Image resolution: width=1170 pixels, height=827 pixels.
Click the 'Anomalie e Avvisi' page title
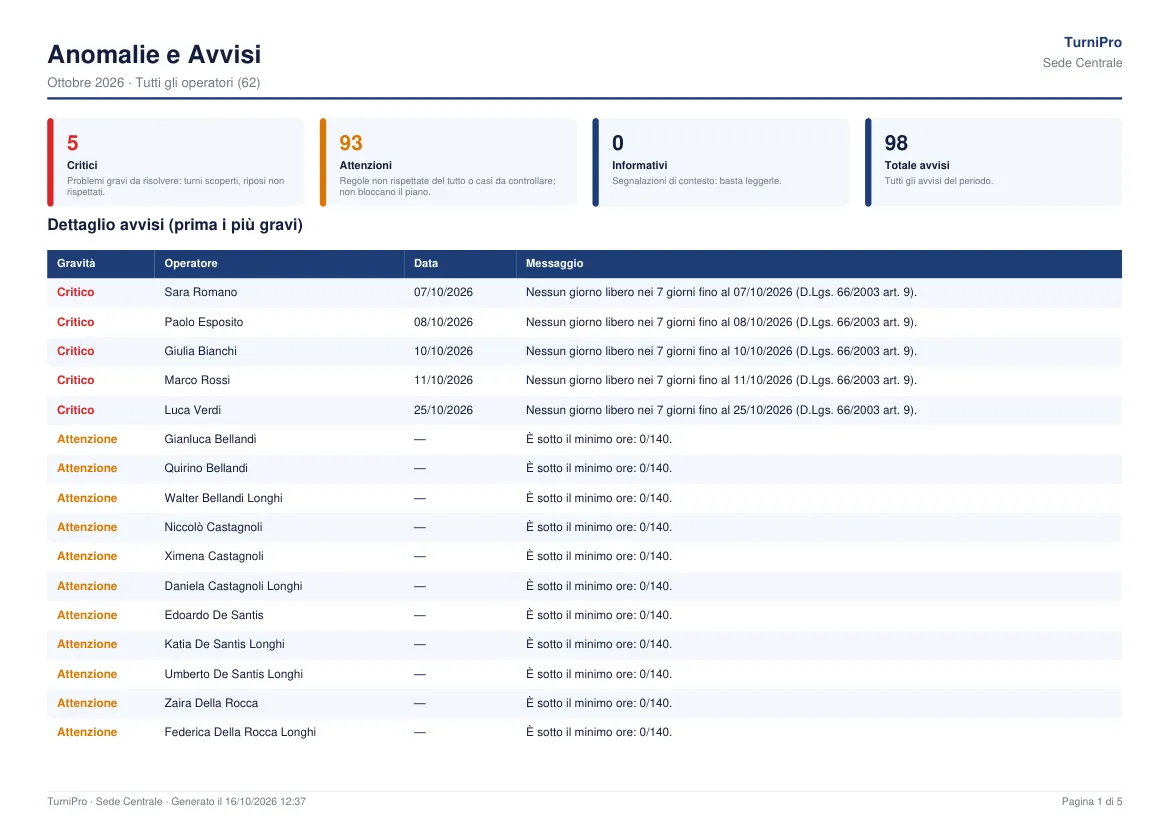click(154, 54)
